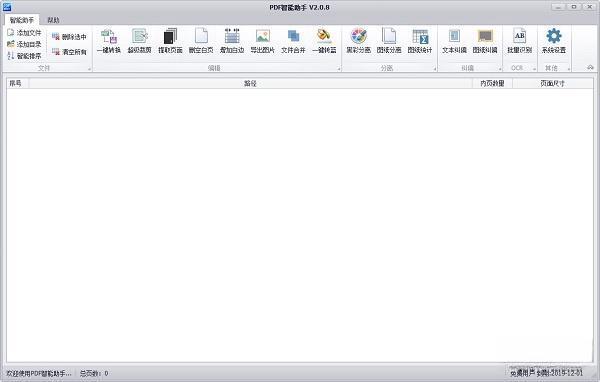Maximize the PDF智能助手 window
The image size is (600, 382).
coord(574,7)
